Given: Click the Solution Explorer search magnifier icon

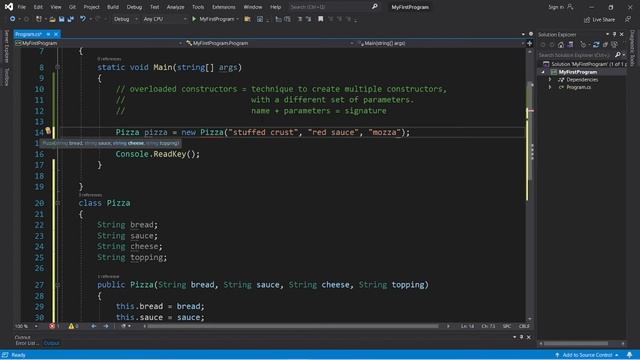Looking at the screenshot, I should tap(618, 55).
